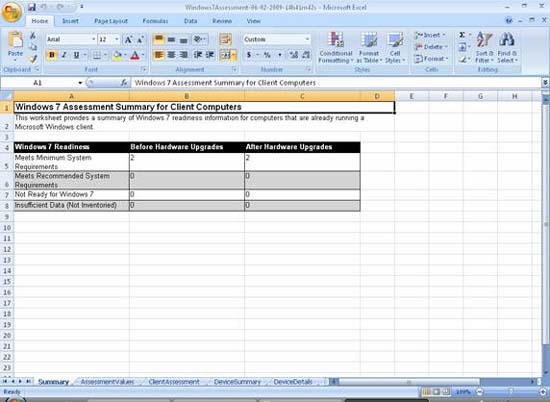The width and height of the screenshot is (550, 402).
Task: Click the Decrease Indent icon
Action: (198, 55)
